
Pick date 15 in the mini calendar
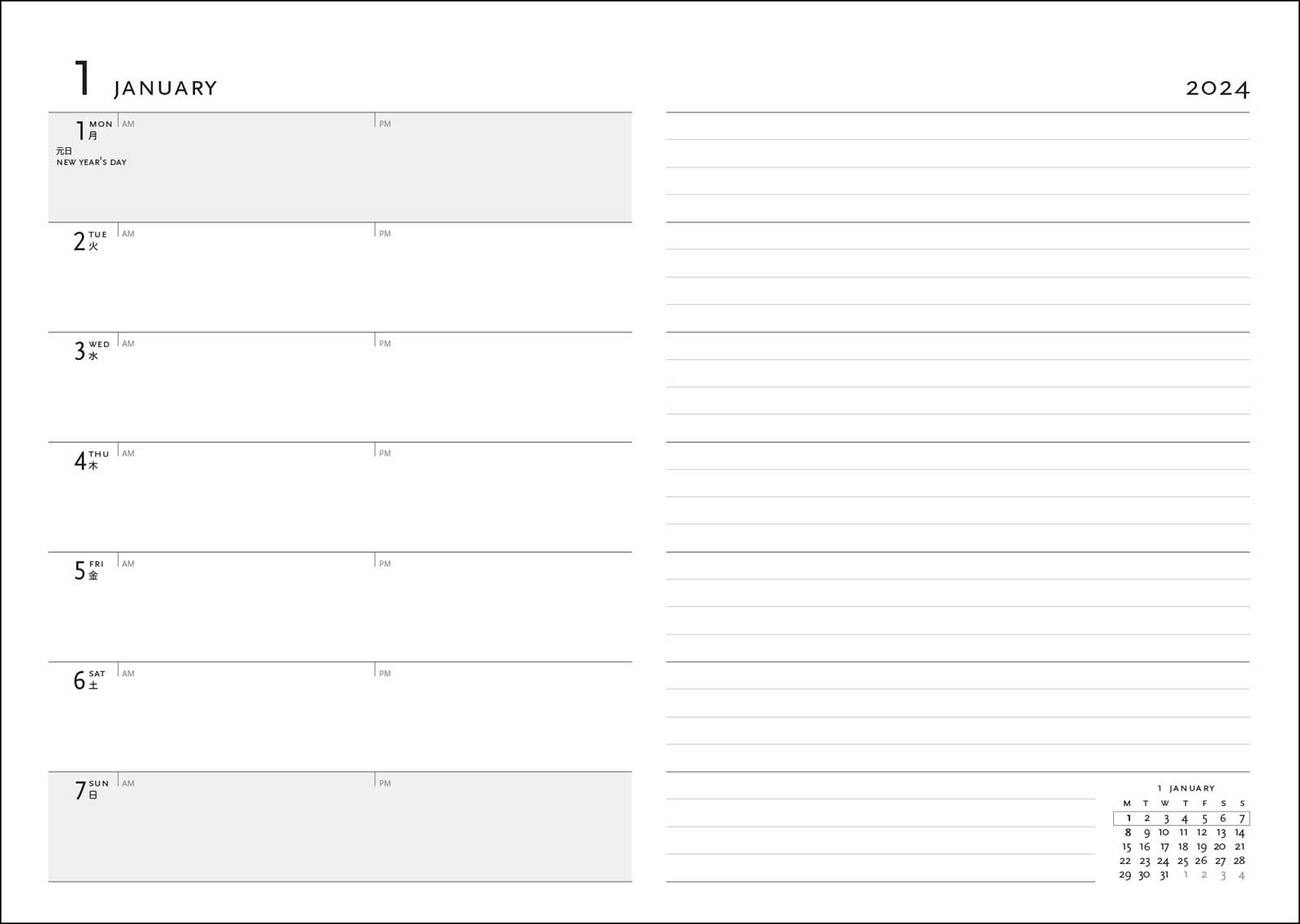(1126, 847)
